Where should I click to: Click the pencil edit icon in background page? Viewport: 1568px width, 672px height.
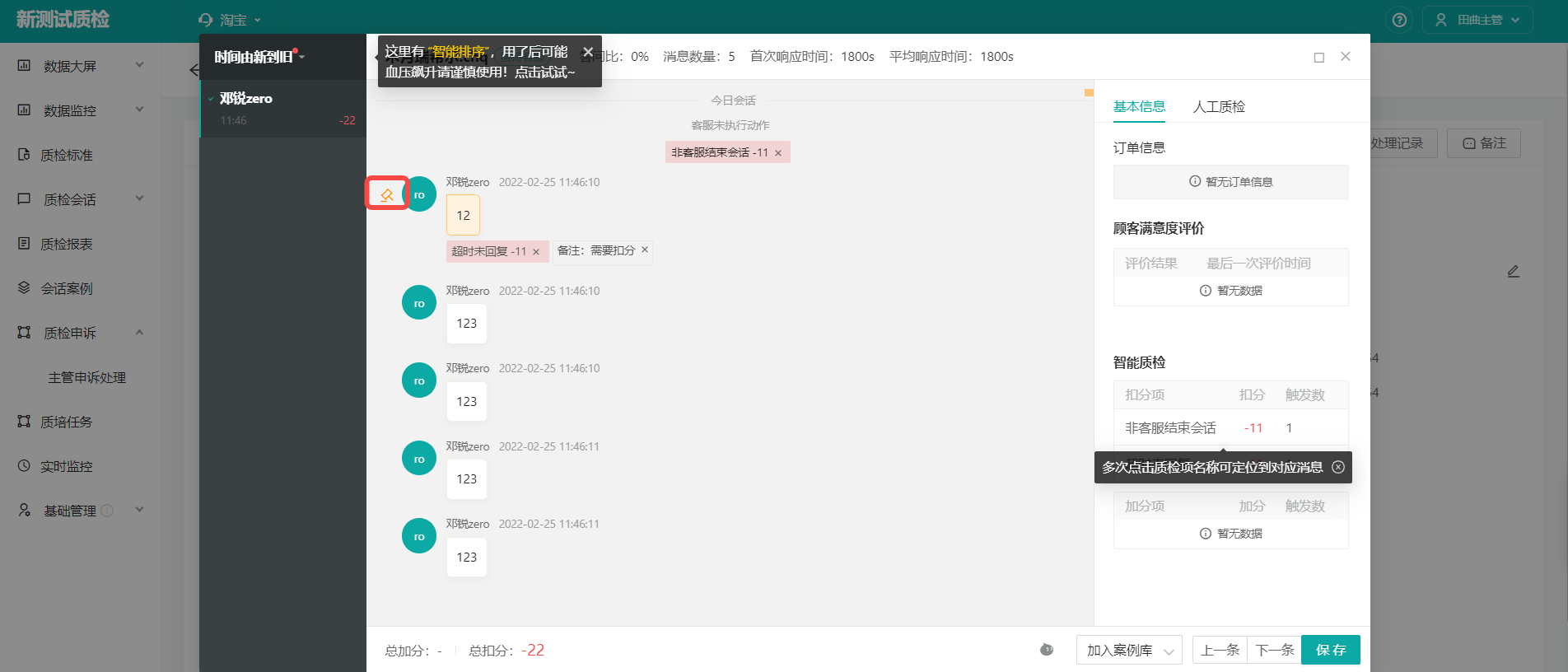[x=1513, y=271]
